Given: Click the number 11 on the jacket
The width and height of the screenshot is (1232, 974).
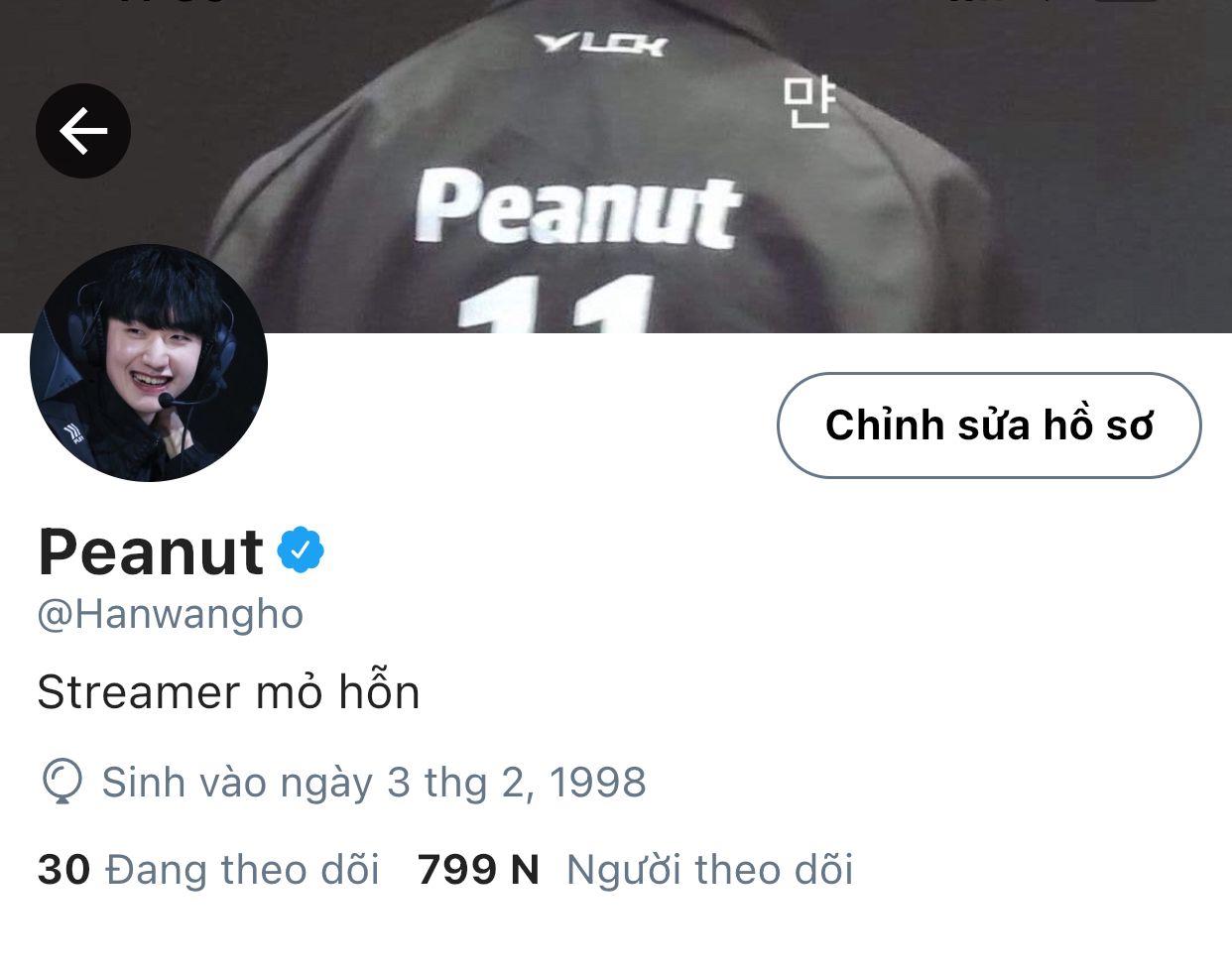Looking at the screenshot, I should pos(555,304).
